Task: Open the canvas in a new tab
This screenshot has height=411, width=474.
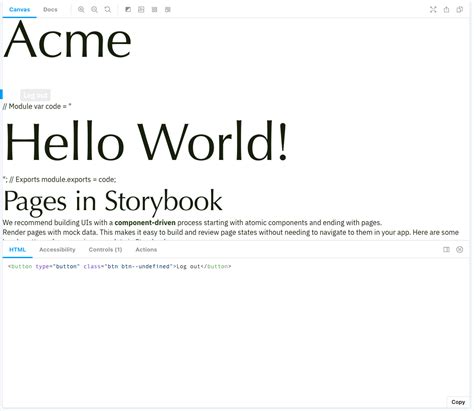Action: click(446, 10)
